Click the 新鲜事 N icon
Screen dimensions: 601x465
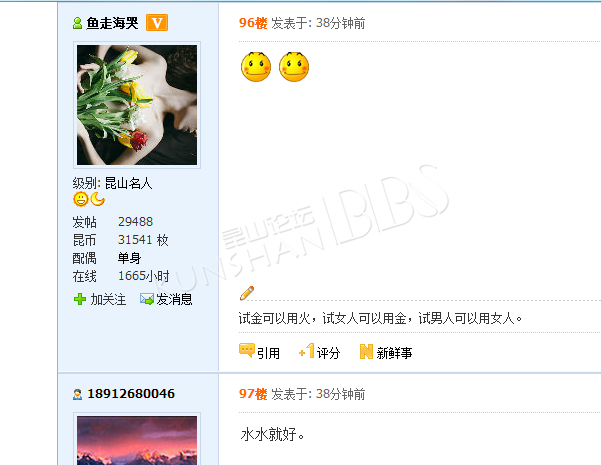click(366, 352)
